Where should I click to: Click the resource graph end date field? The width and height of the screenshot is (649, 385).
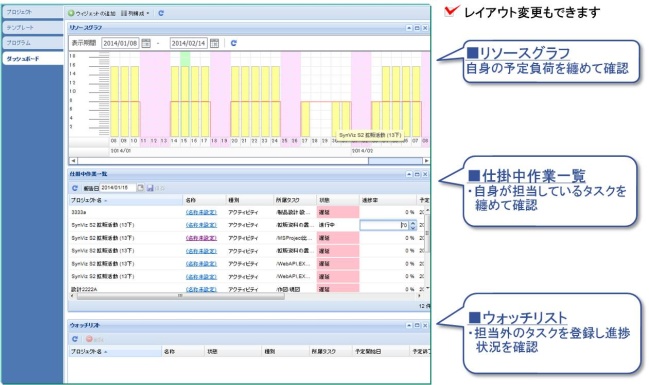[x=188, y=43]
